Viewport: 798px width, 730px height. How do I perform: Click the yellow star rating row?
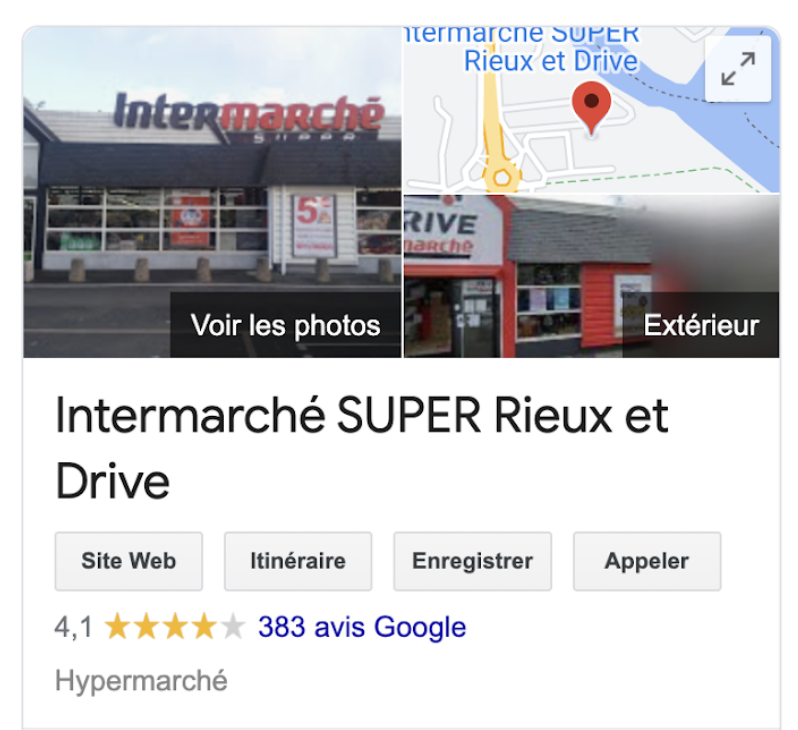pos(175,627)
